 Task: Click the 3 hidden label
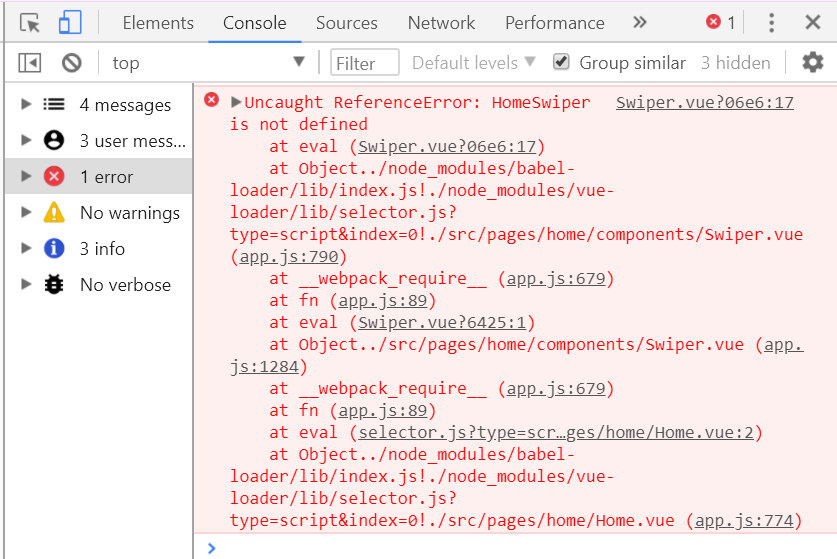(736, 63)
